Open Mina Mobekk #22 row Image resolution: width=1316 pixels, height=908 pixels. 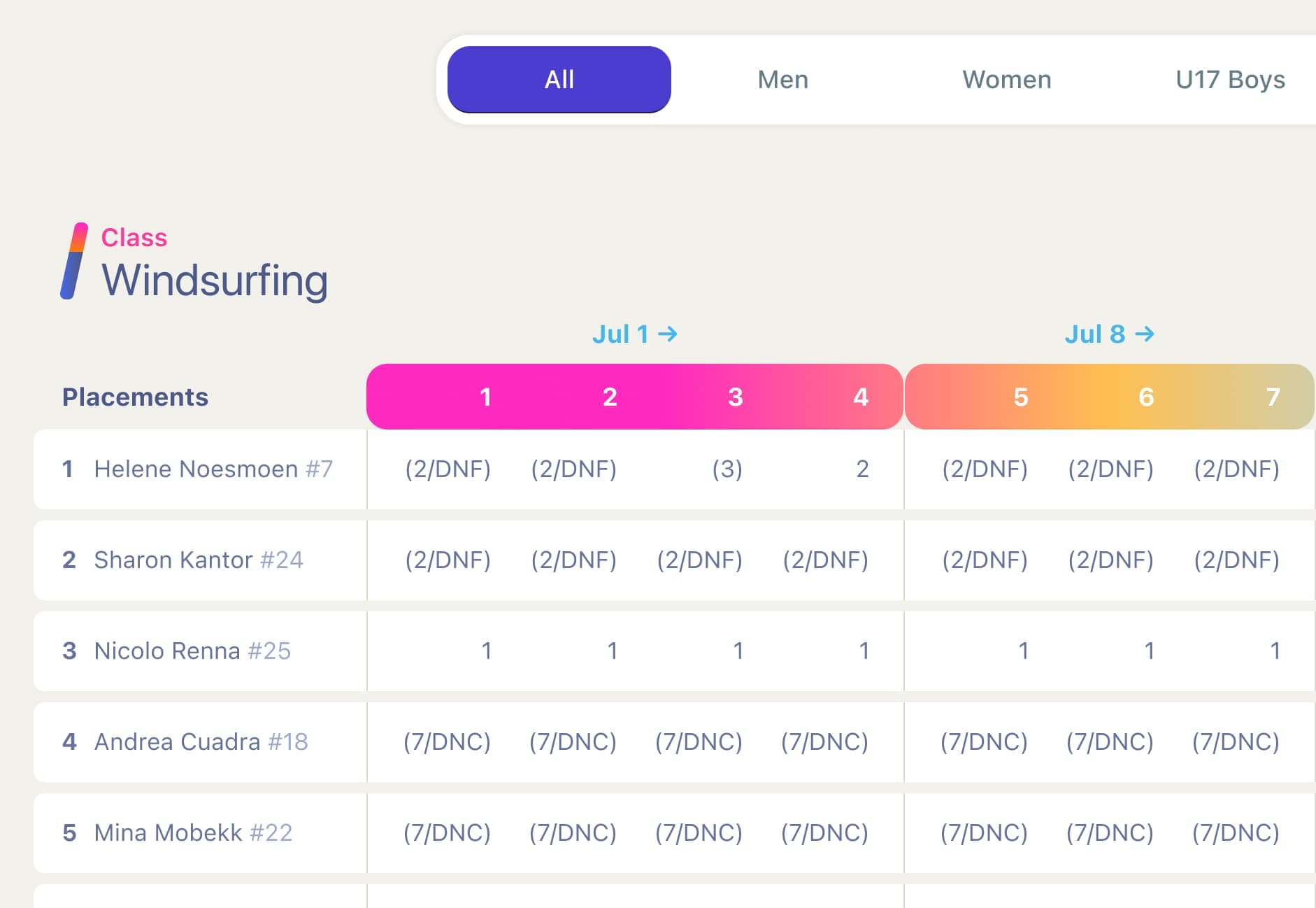pos(193,832)
